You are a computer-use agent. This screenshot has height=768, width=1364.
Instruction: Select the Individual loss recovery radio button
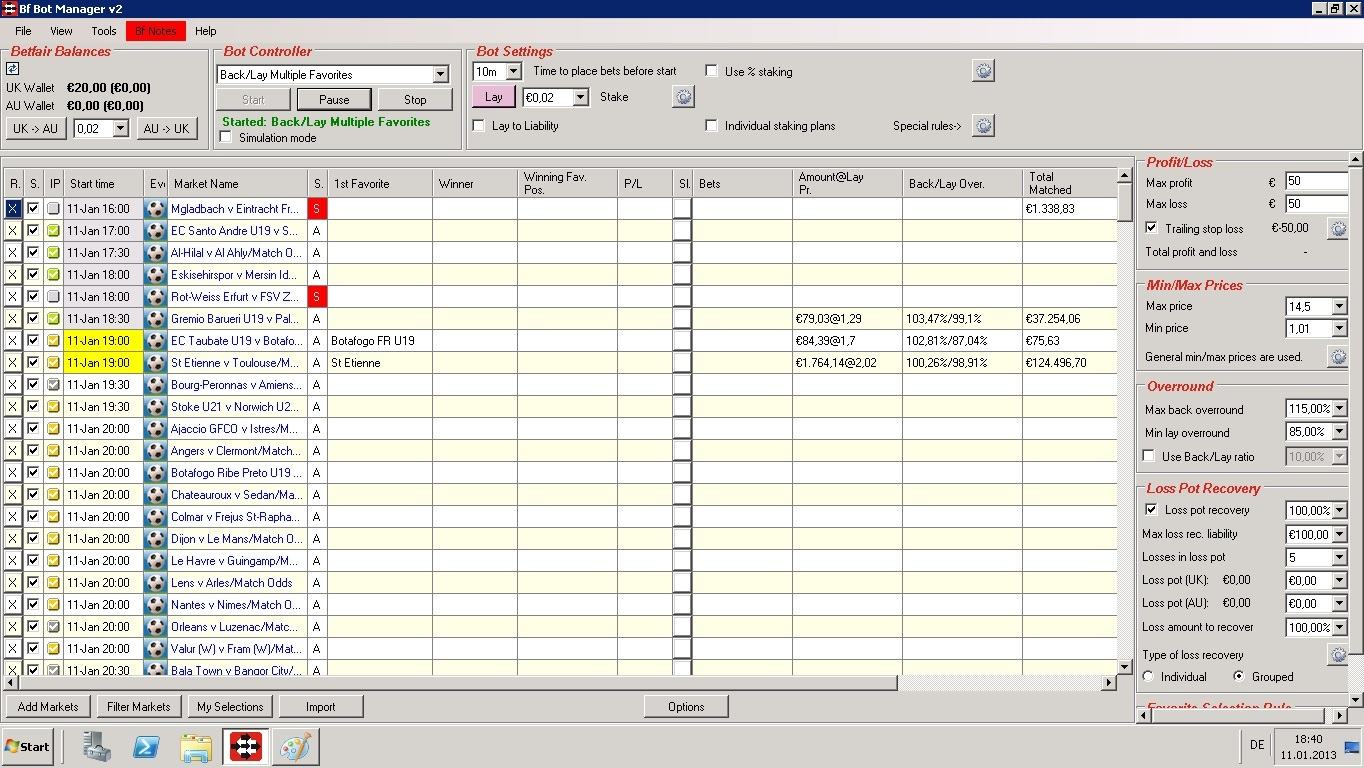(x=1148, y=677)
